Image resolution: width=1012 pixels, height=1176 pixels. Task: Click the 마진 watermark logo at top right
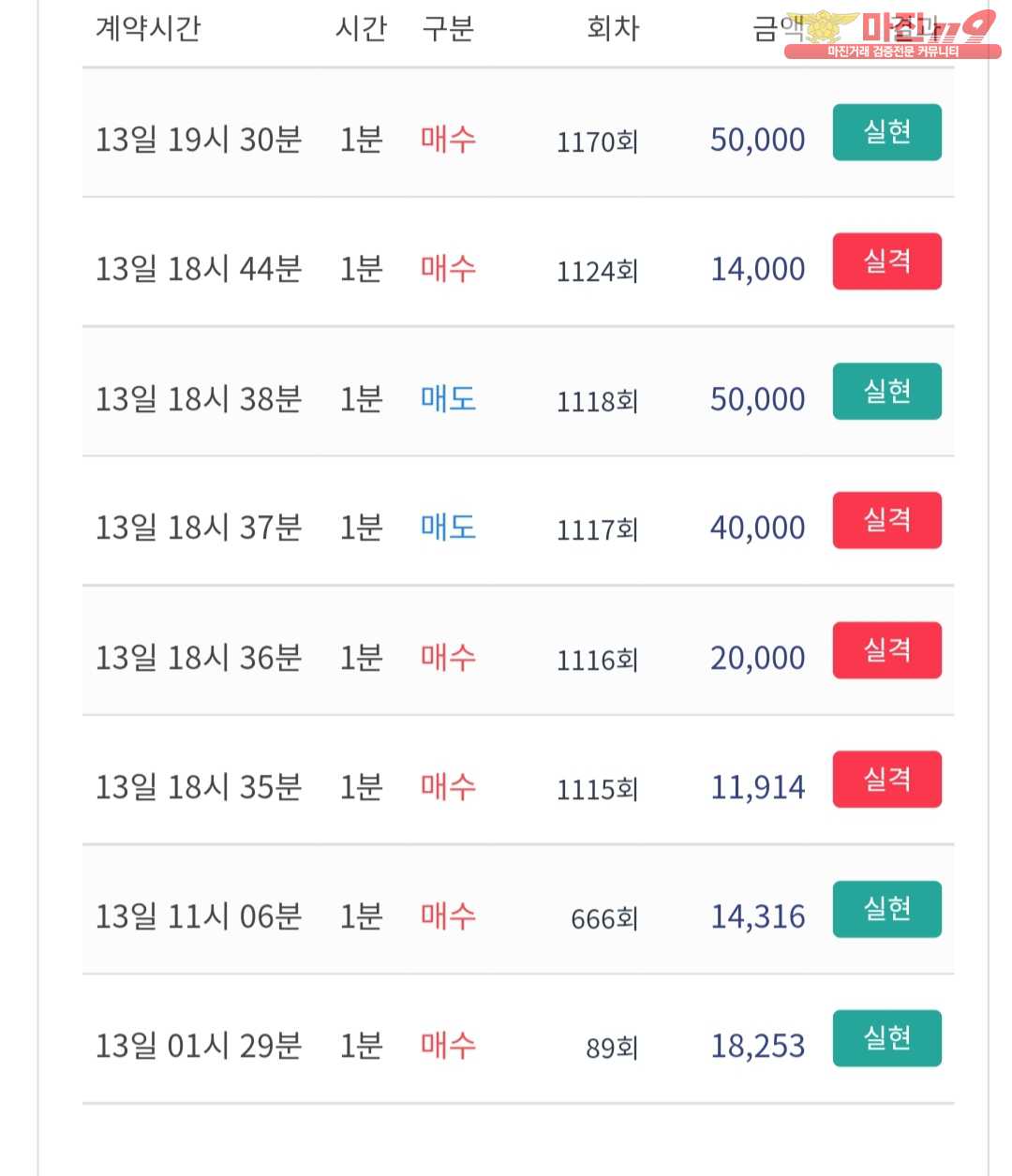893,34
